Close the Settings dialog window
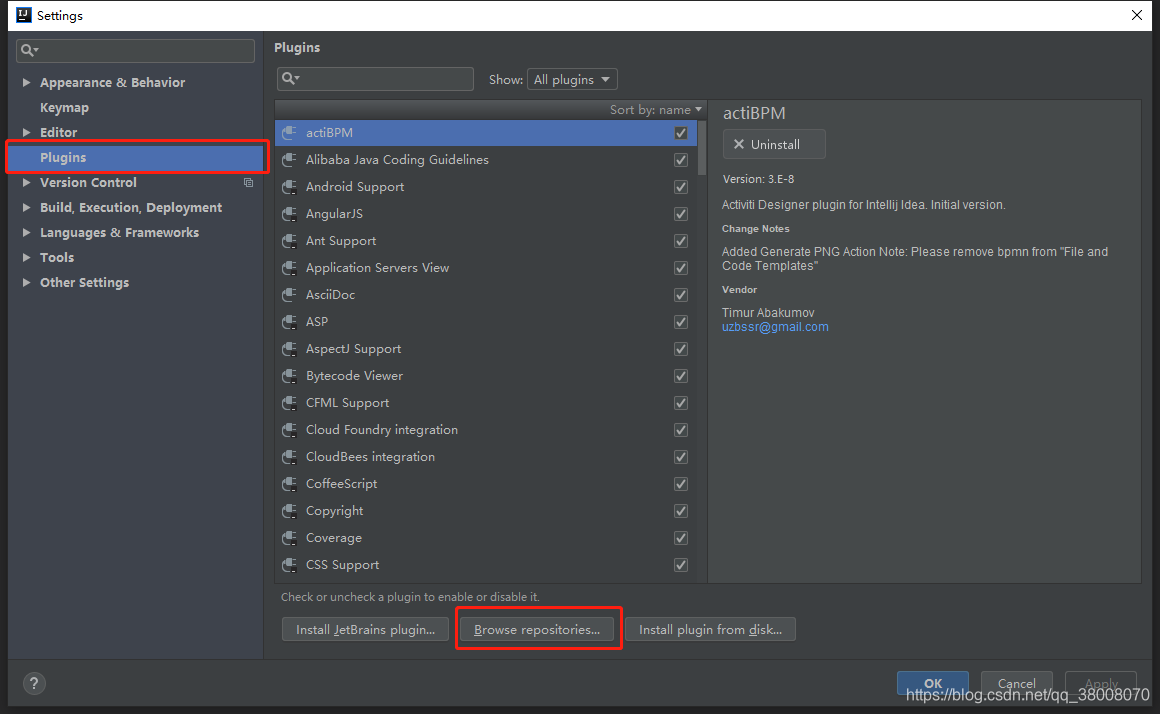 click(x=1137, y=15)
